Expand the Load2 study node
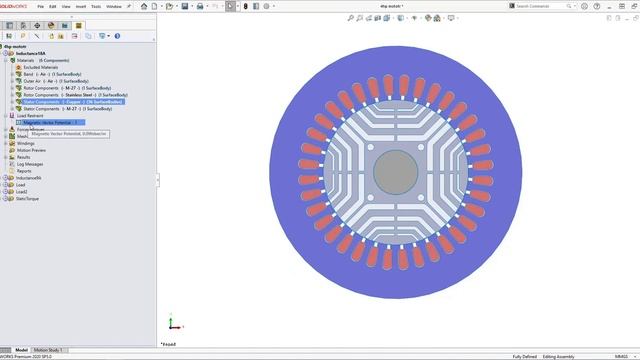640x360 pixels. pyautogui.click(x=5, y=192)
